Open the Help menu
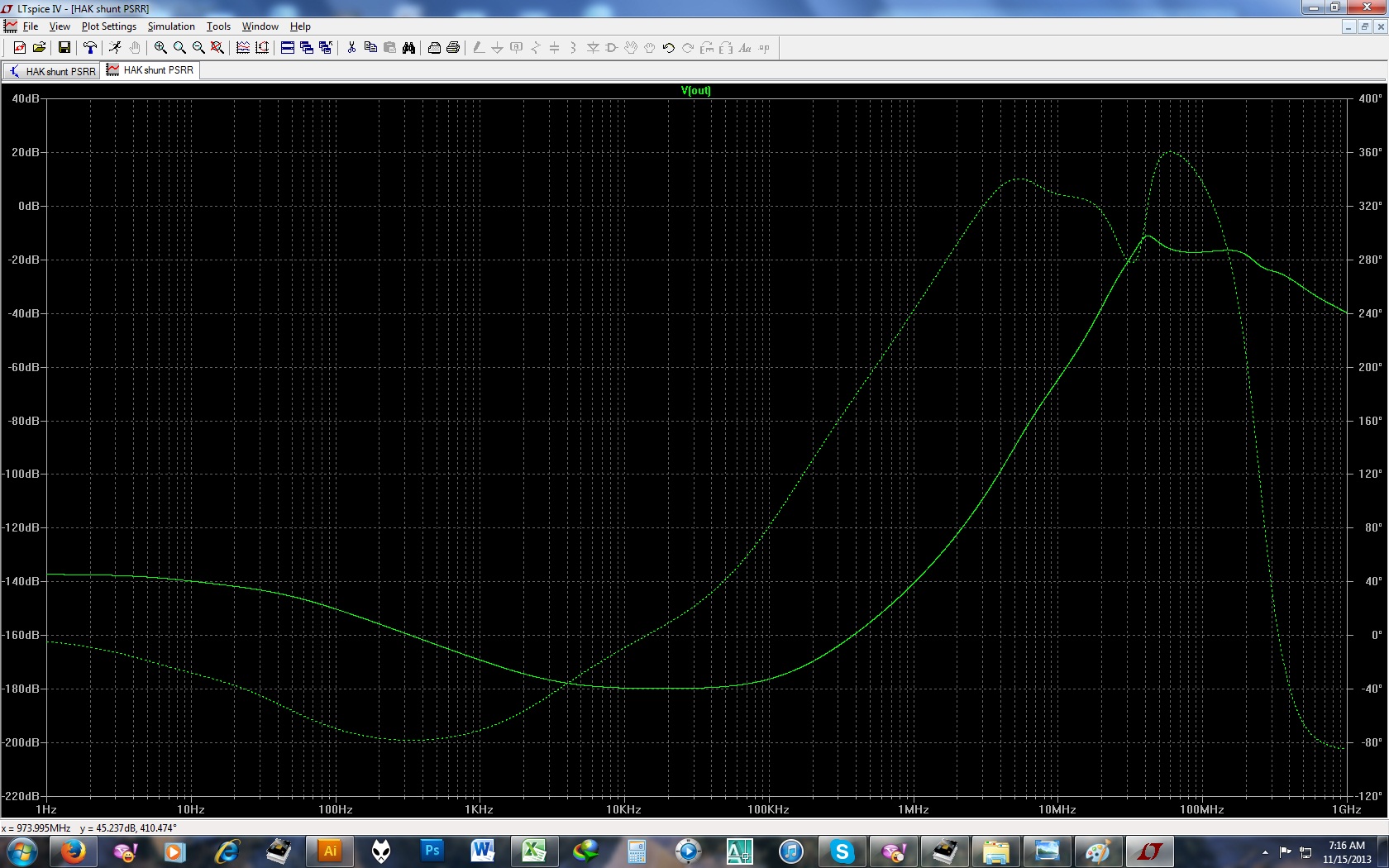The height and width of the screenshot is (868, 1389). coord(300,26)
